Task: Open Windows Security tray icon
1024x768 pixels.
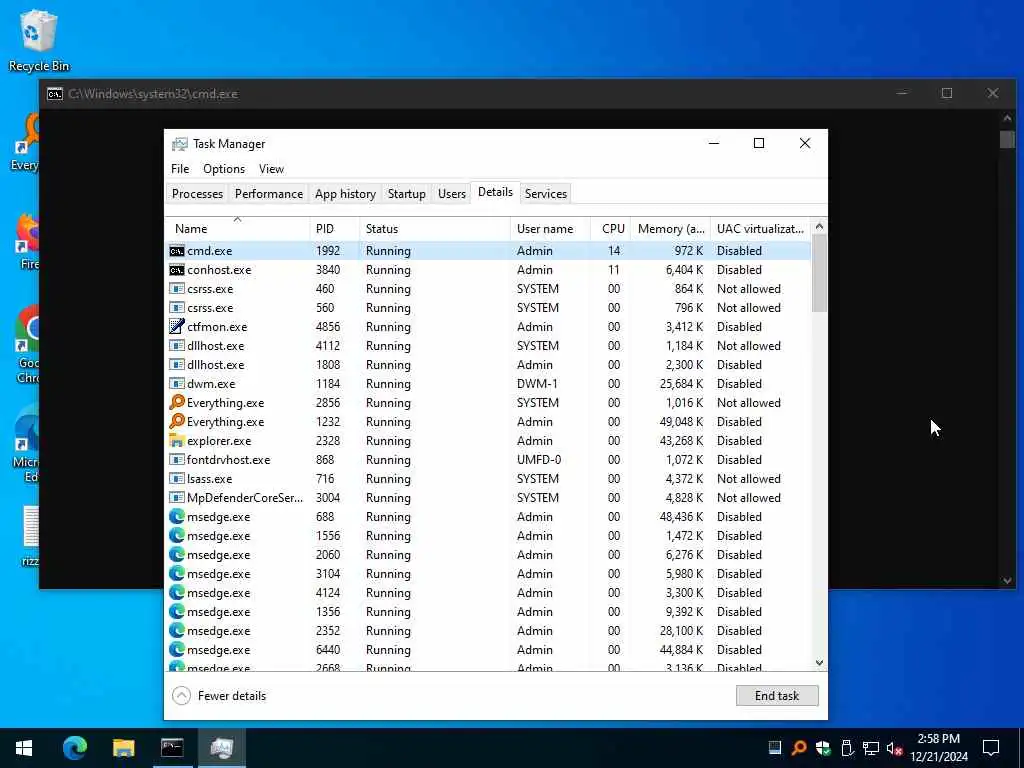Action: click(823, 748)
